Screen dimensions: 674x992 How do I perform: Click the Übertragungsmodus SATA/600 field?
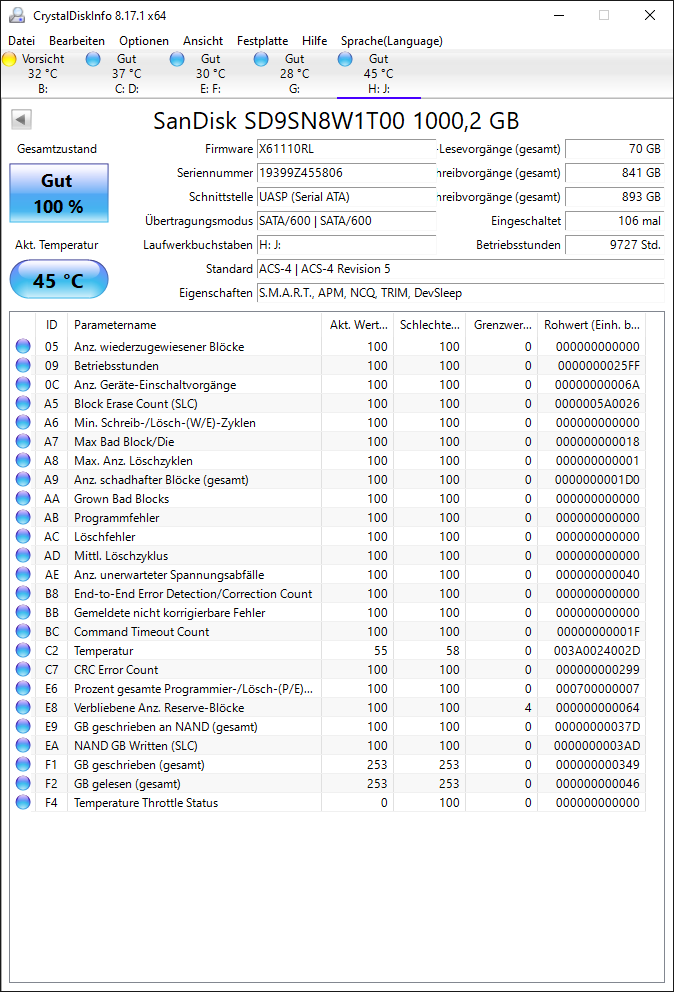click(x=346, y=221)
